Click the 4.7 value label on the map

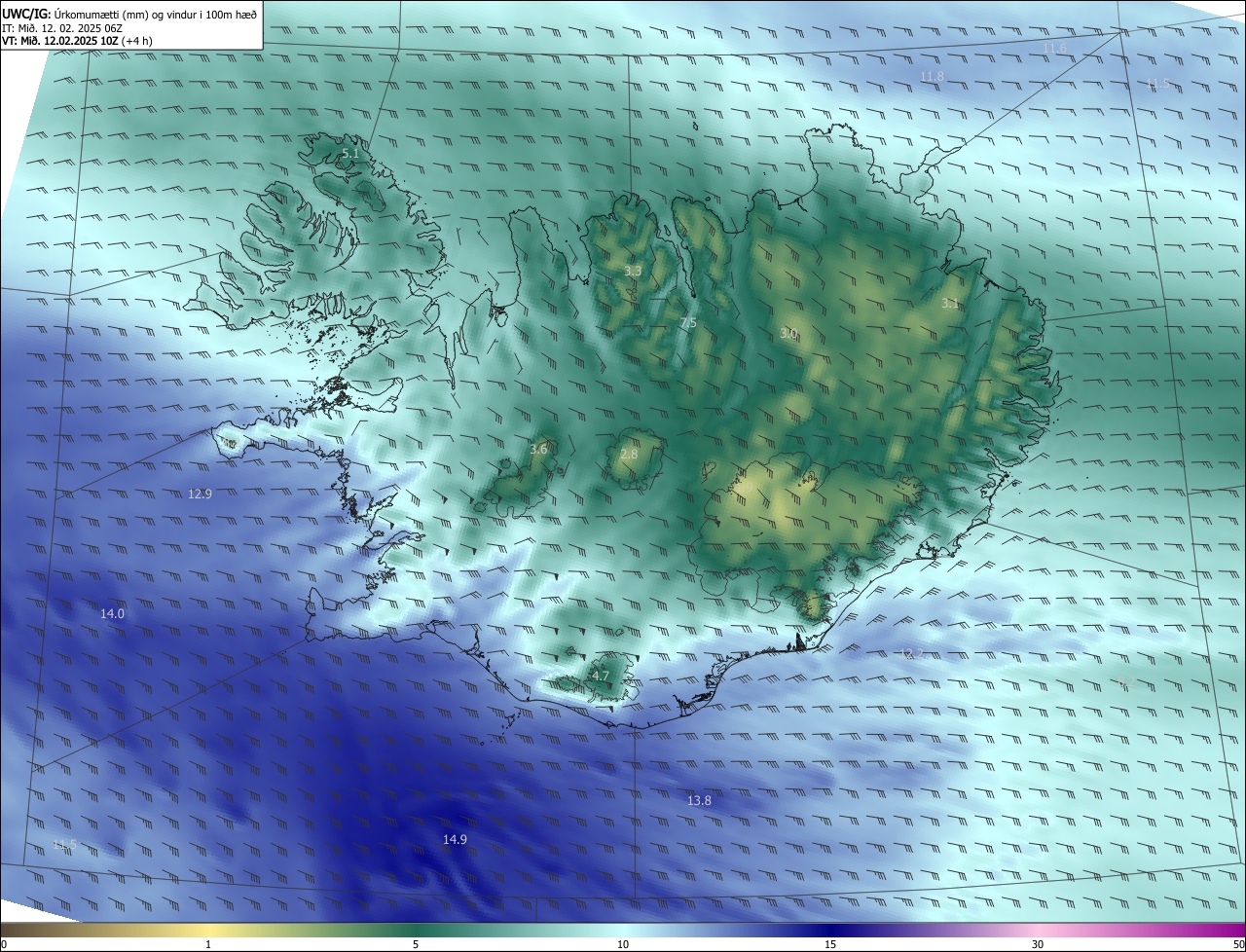[601, 676]
